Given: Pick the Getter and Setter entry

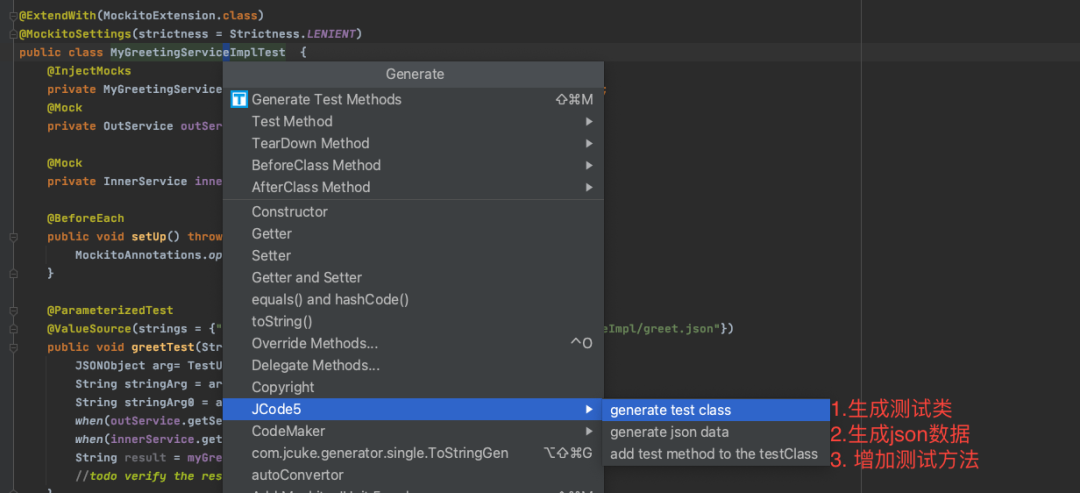Looking at the screenshot, I should 307,278.
